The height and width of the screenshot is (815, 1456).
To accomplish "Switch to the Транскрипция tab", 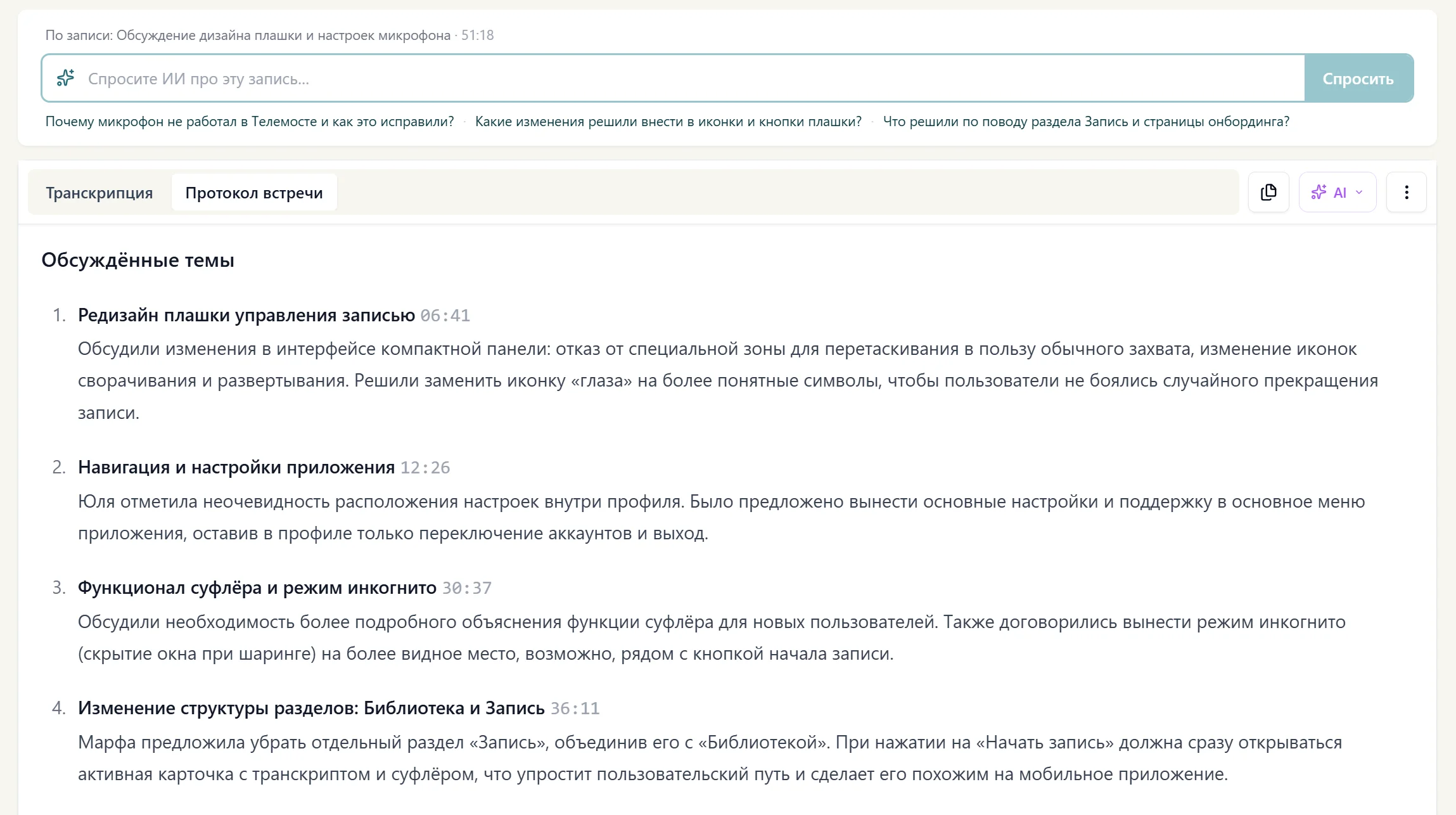I will (x=99, y=193).
